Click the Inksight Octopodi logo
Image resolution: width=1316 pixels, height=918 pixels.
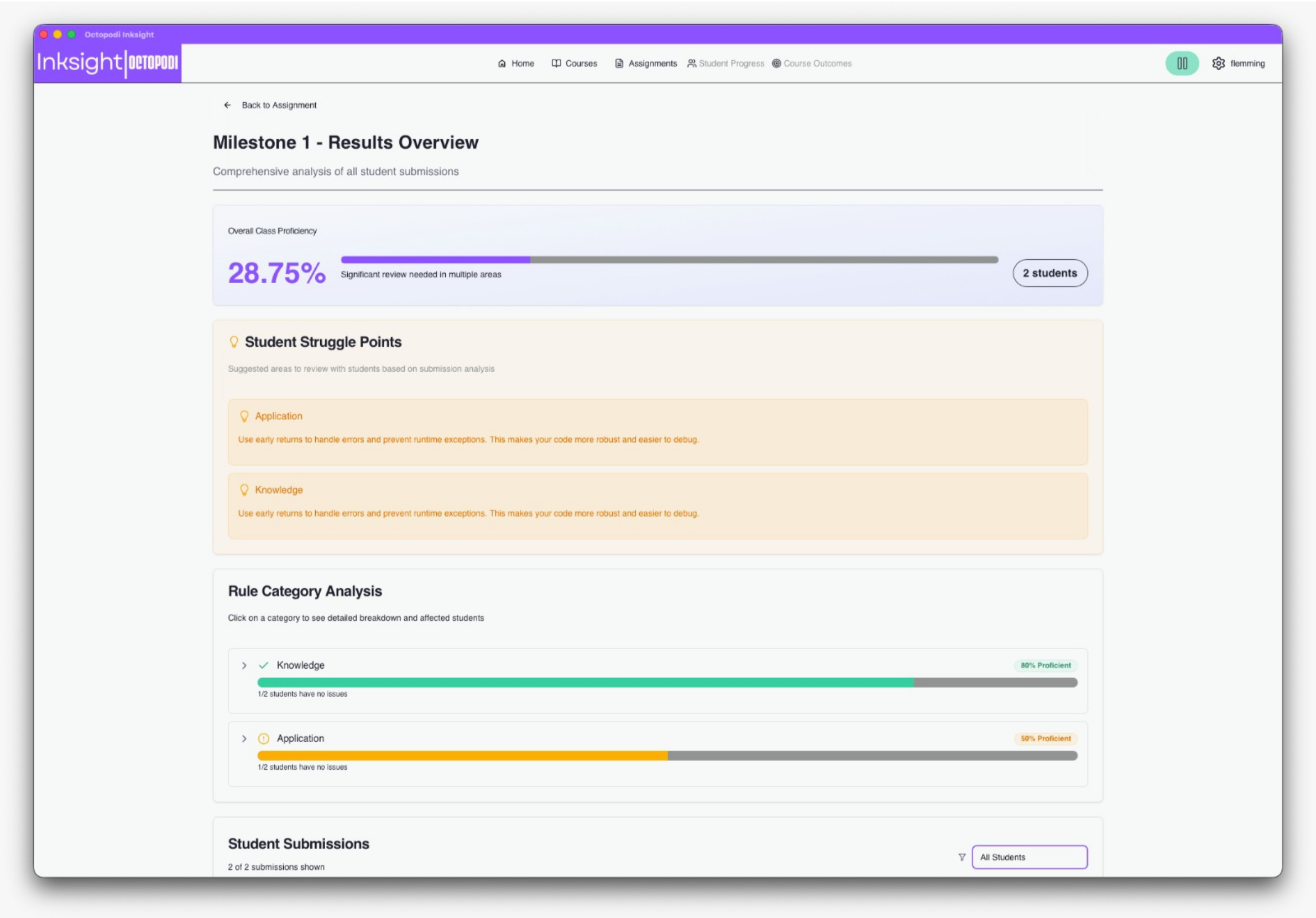(x=108, y=62)
